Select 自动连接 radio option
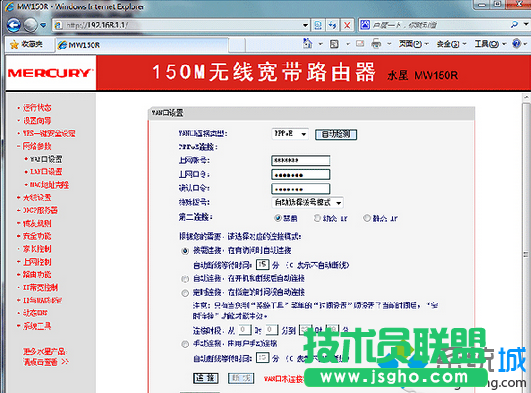The width and height of the screenshot is (531, 393). pos(185,279)
